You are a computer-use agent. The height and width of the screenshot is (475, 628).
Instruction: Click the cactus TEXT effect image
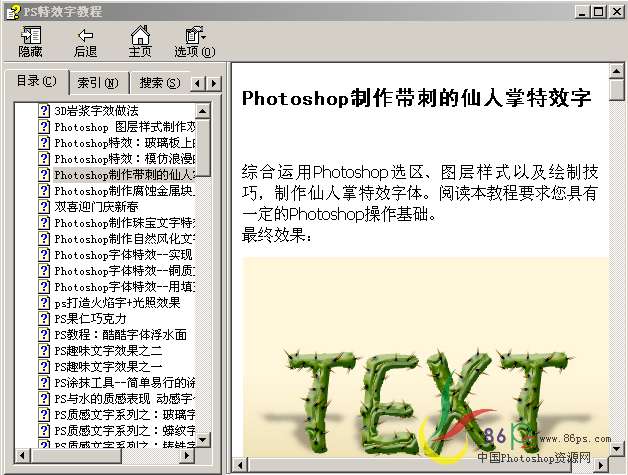[x=425, y=356]
